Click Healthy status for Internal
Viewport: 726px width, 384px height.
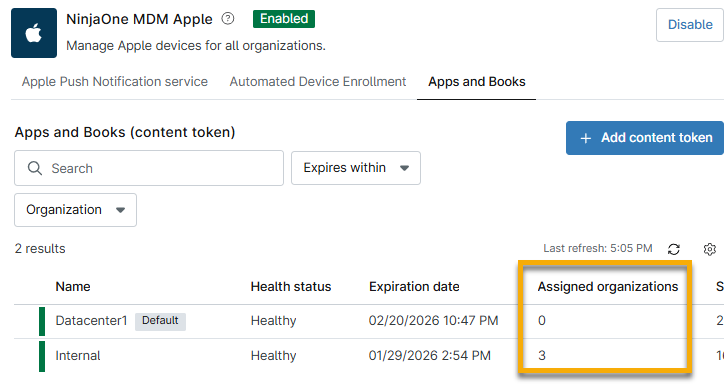tap(273, 356)
